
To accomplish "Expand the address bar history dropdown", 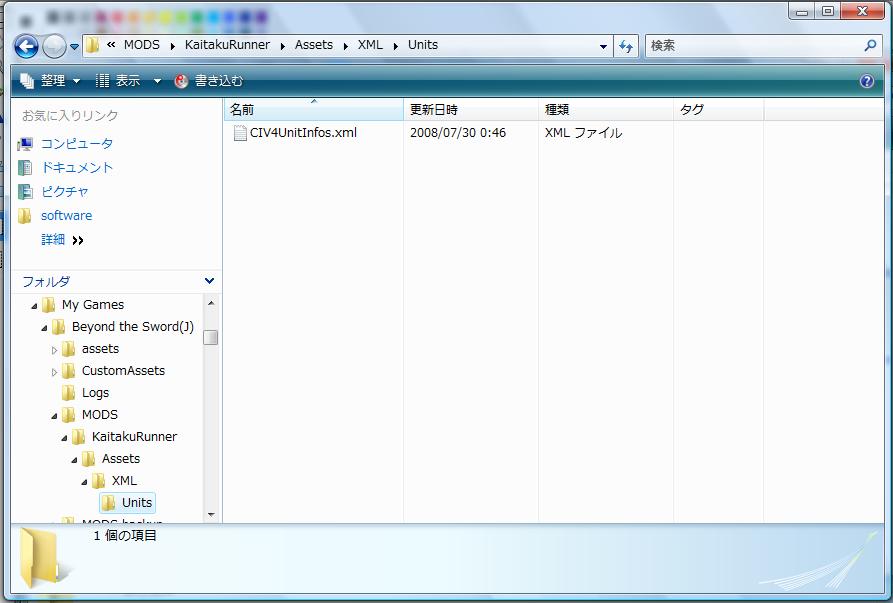I will 603,46.
